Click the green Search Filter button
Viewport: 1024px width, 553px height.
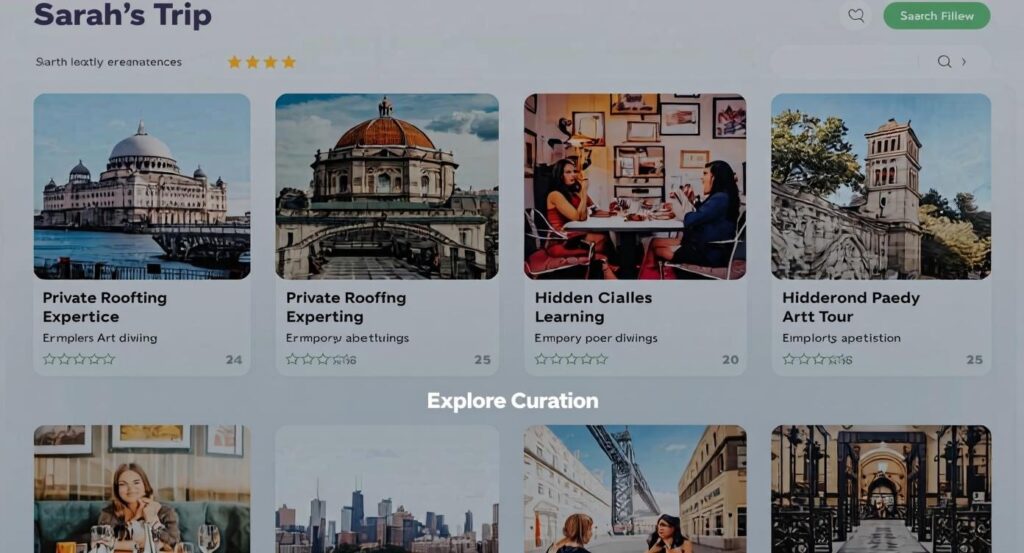pyautogui.click(x=936, y=16)
